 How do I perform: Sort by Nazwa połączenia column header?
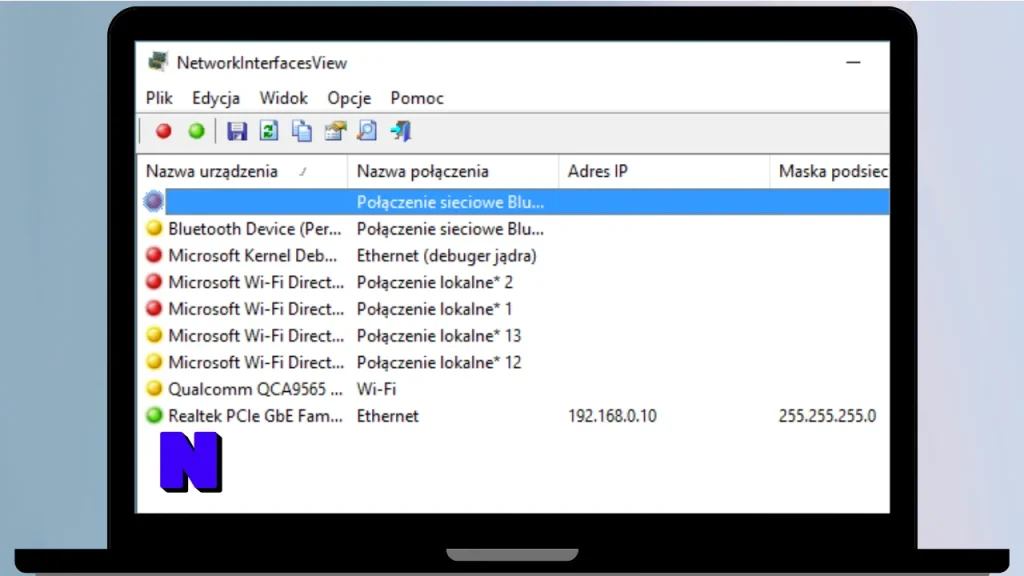(453, 171)
